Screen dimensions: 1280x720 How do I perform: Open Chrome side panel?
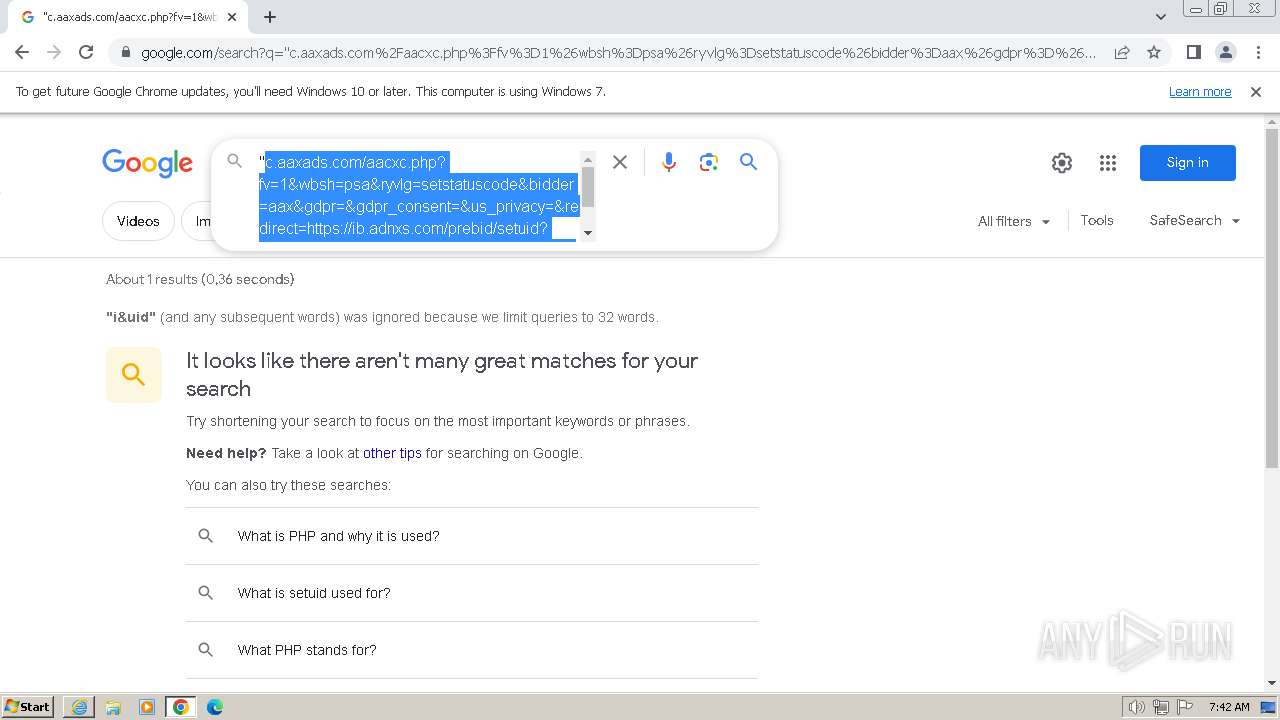1193,52
